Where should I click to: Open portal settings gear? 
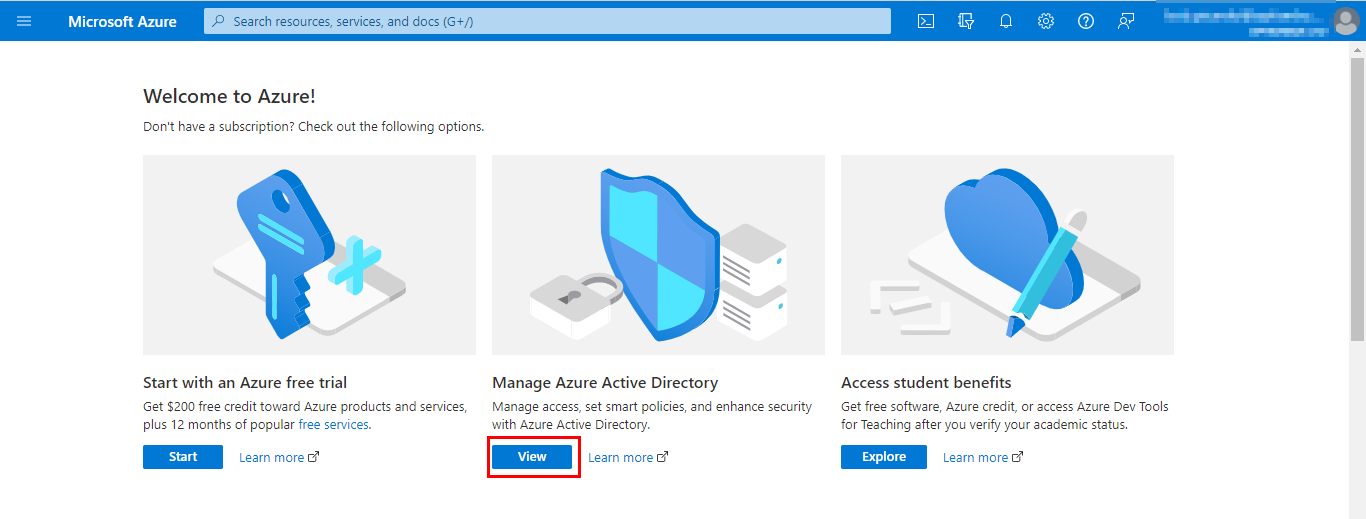[1046, 21]
